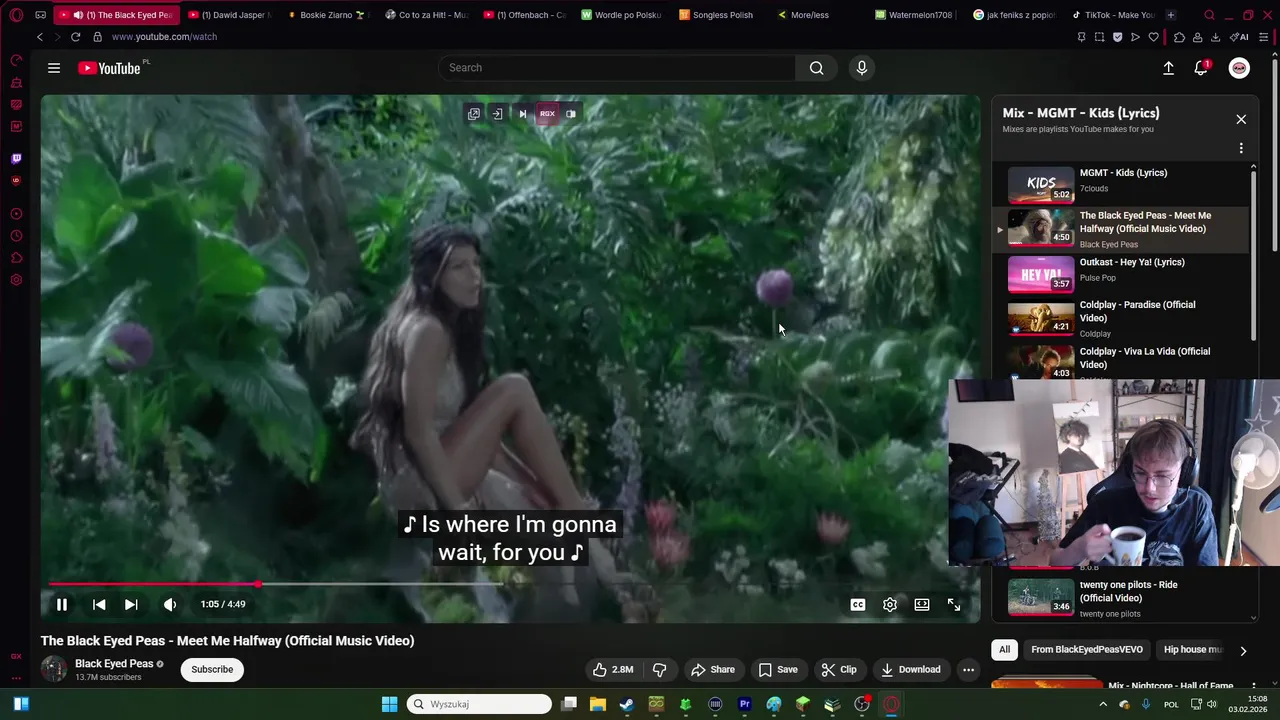Create a Clip of the video
Image resolution: width=1280 pixels, height=720 pixels.
click(x=839, y=670)
